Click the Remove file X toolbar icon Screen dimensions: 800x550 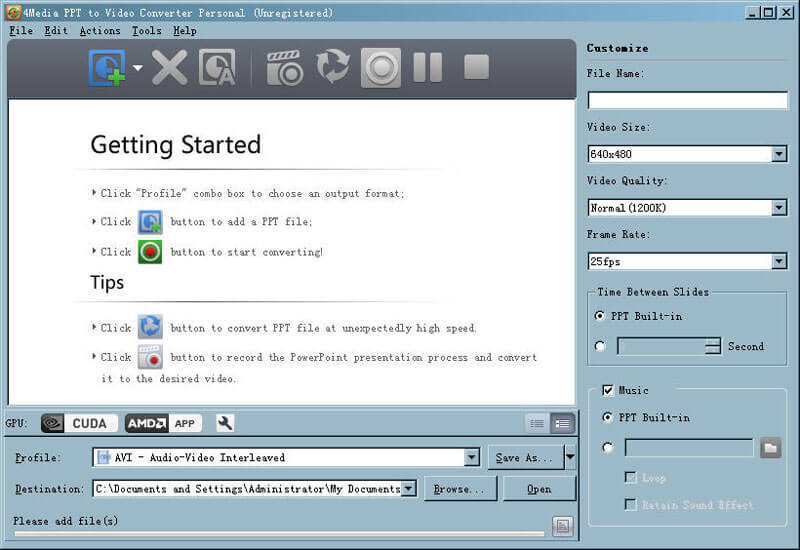pos(169,68)
